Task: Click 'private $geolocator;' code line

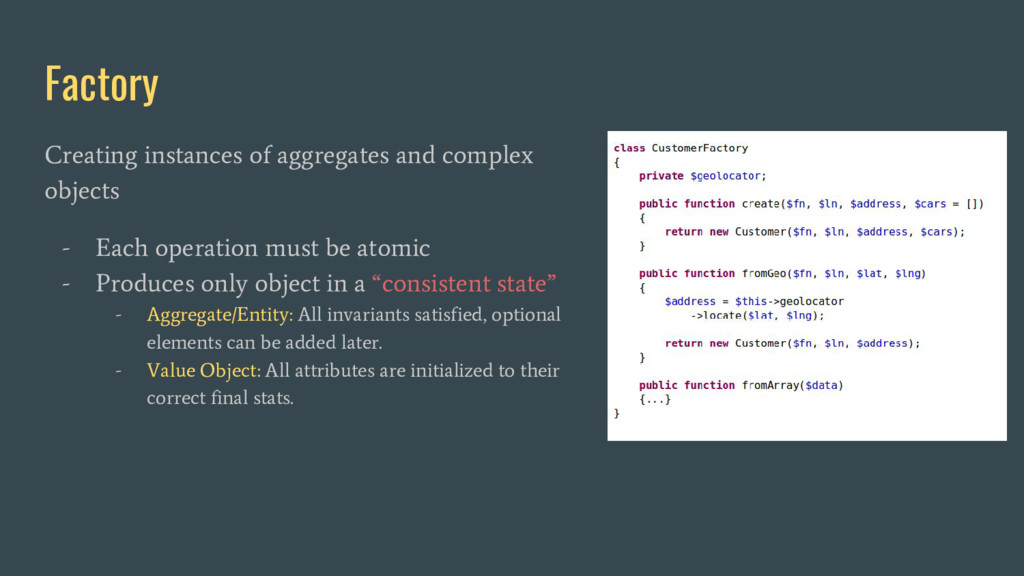Action: pyautogui.click(x=703, y=176)
